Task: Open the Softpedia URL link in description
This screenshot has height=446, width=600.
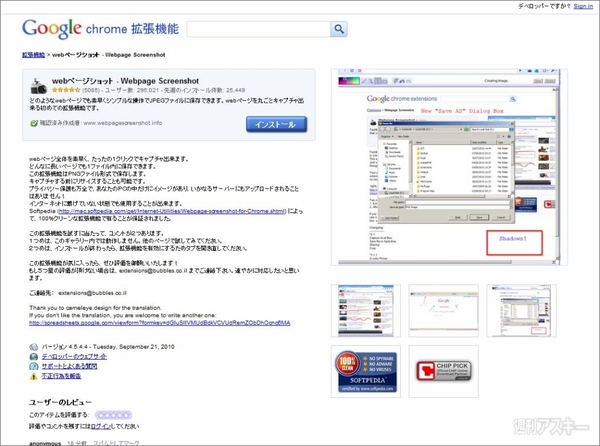Action: [x=171, y=211]
